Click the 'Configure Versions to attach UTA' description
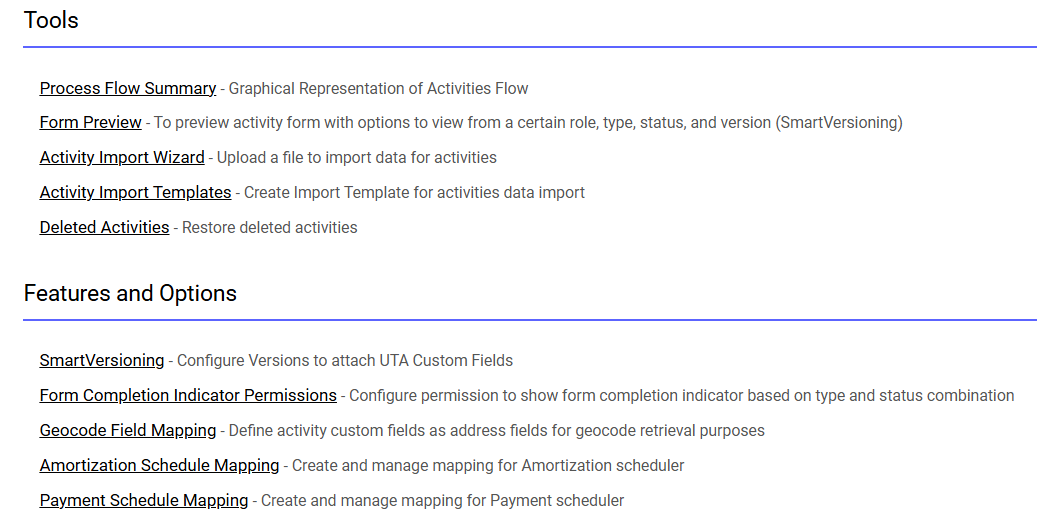The height and width of the screenshot is (516, 1037). click(x=345, y=361)
